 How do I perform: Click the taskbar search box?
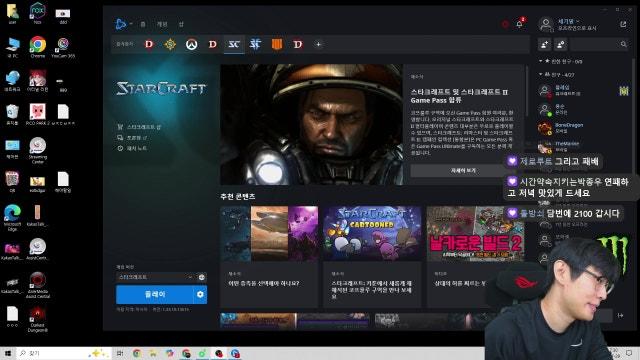(x=63, y=353)
